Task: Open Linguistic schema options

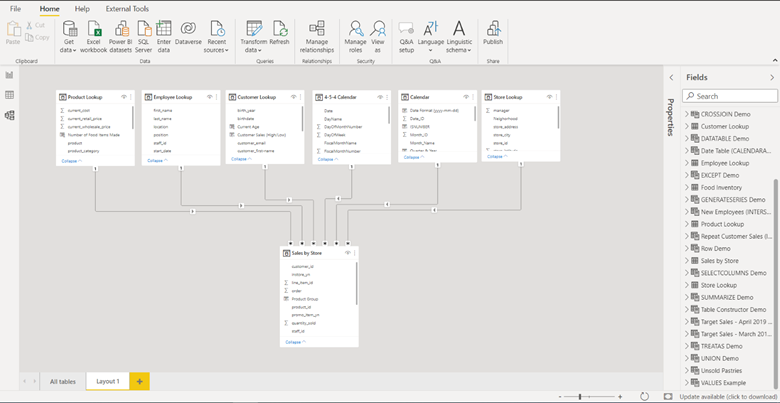Action: click(459, 37)
